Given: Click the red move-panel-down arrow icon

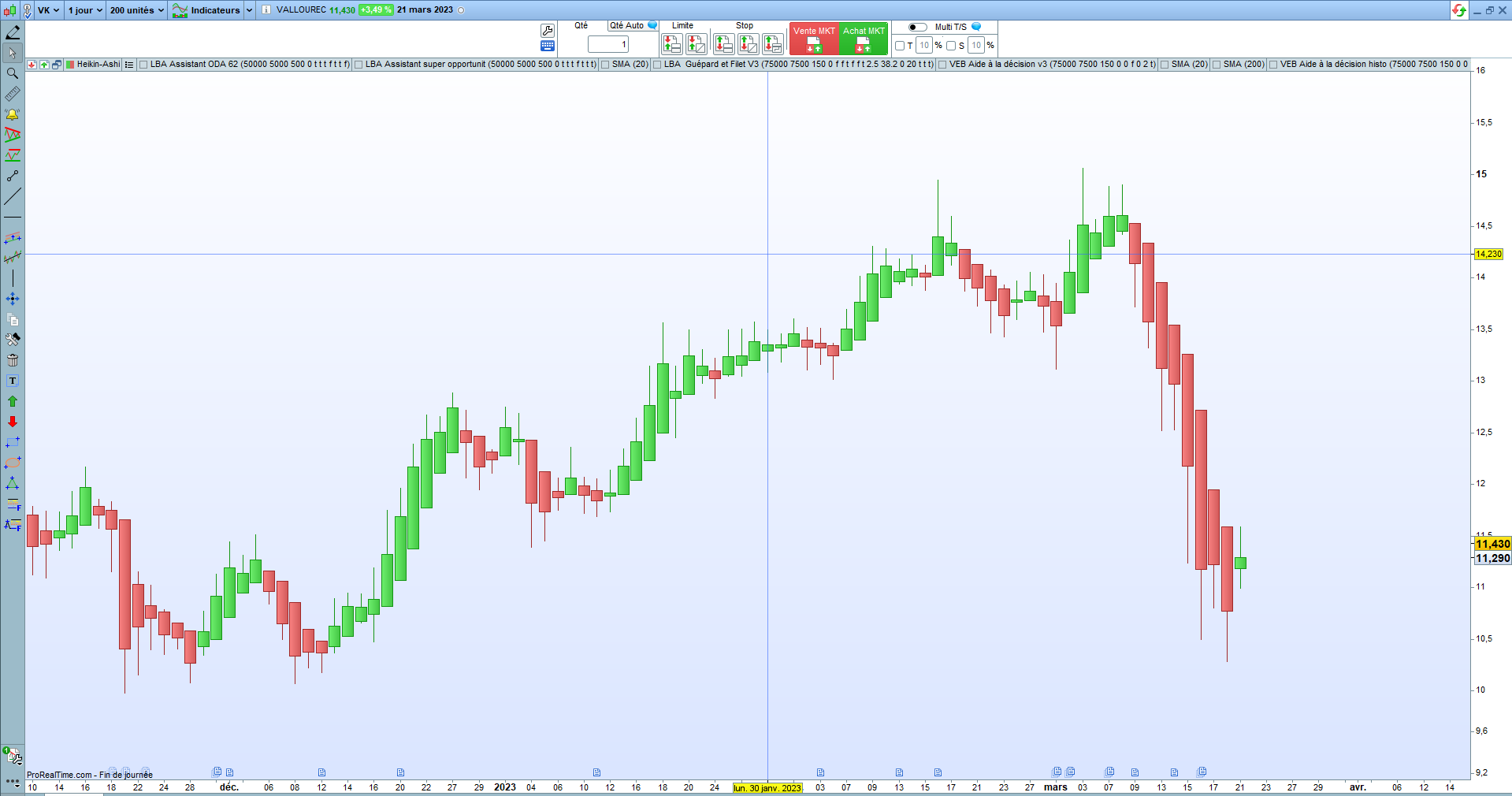Looking at the screenshot, I should (32, 65).
